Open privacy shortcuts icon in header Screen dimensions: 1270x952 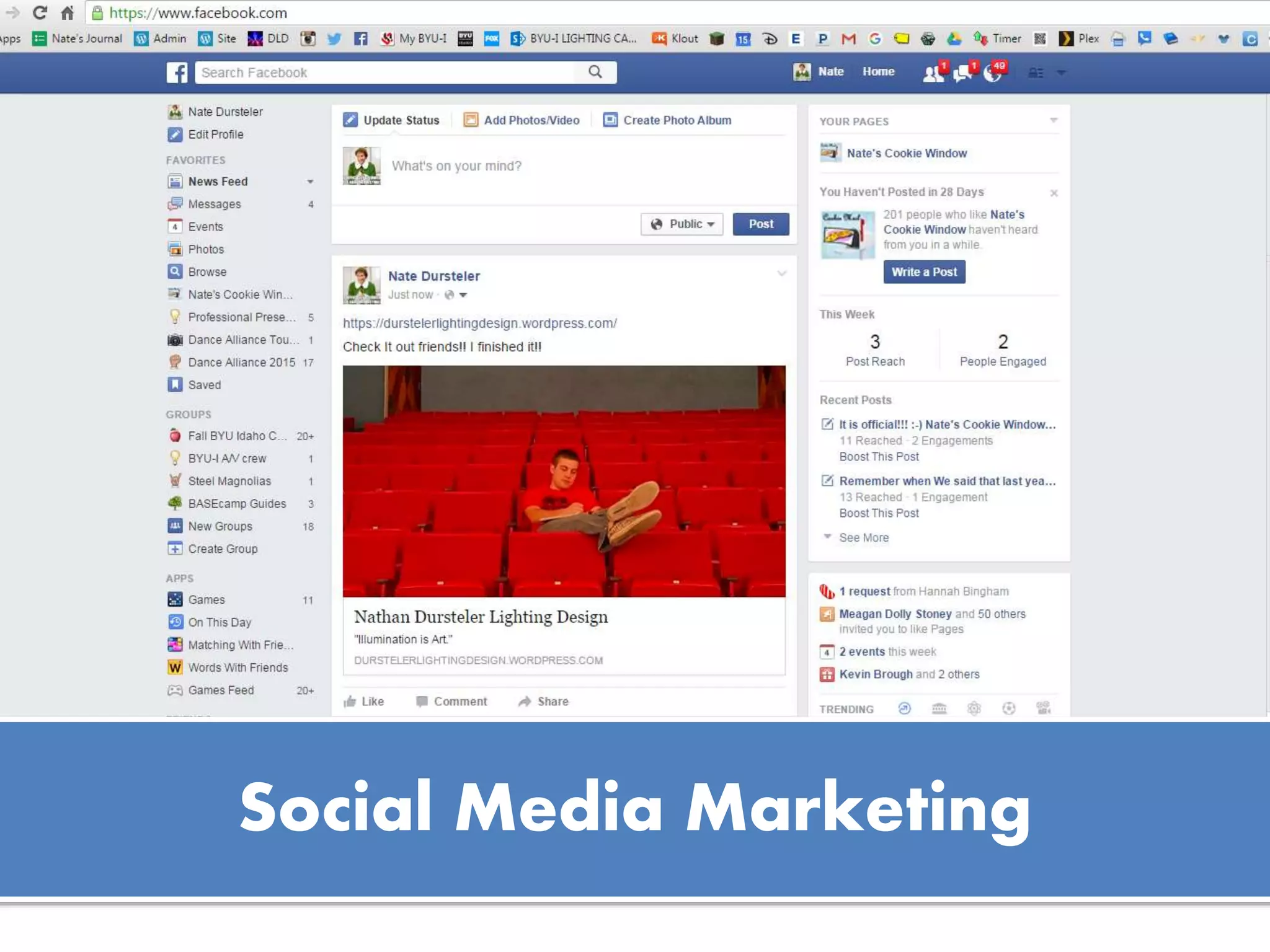point(1036,73)
